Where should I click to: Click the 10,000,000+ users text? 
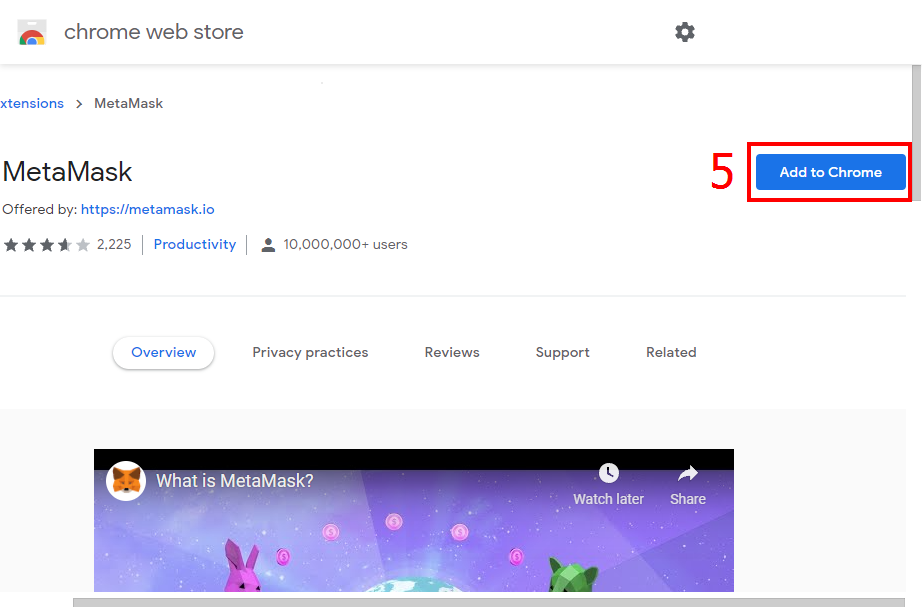pyautogui.click(x=345, y=245)
